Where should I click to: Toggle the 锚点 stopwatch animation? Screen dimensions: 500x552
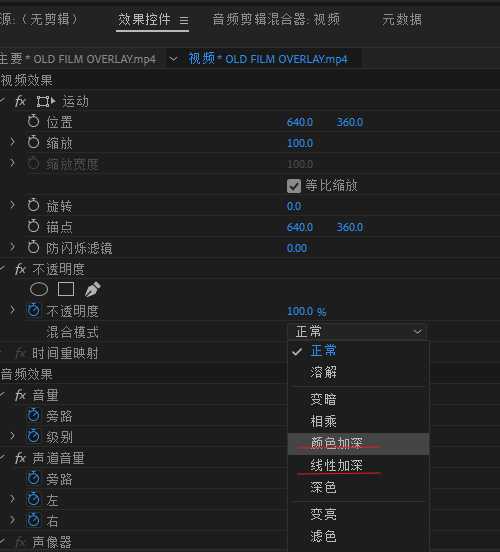pyautogui.click(x=33, y=226)
